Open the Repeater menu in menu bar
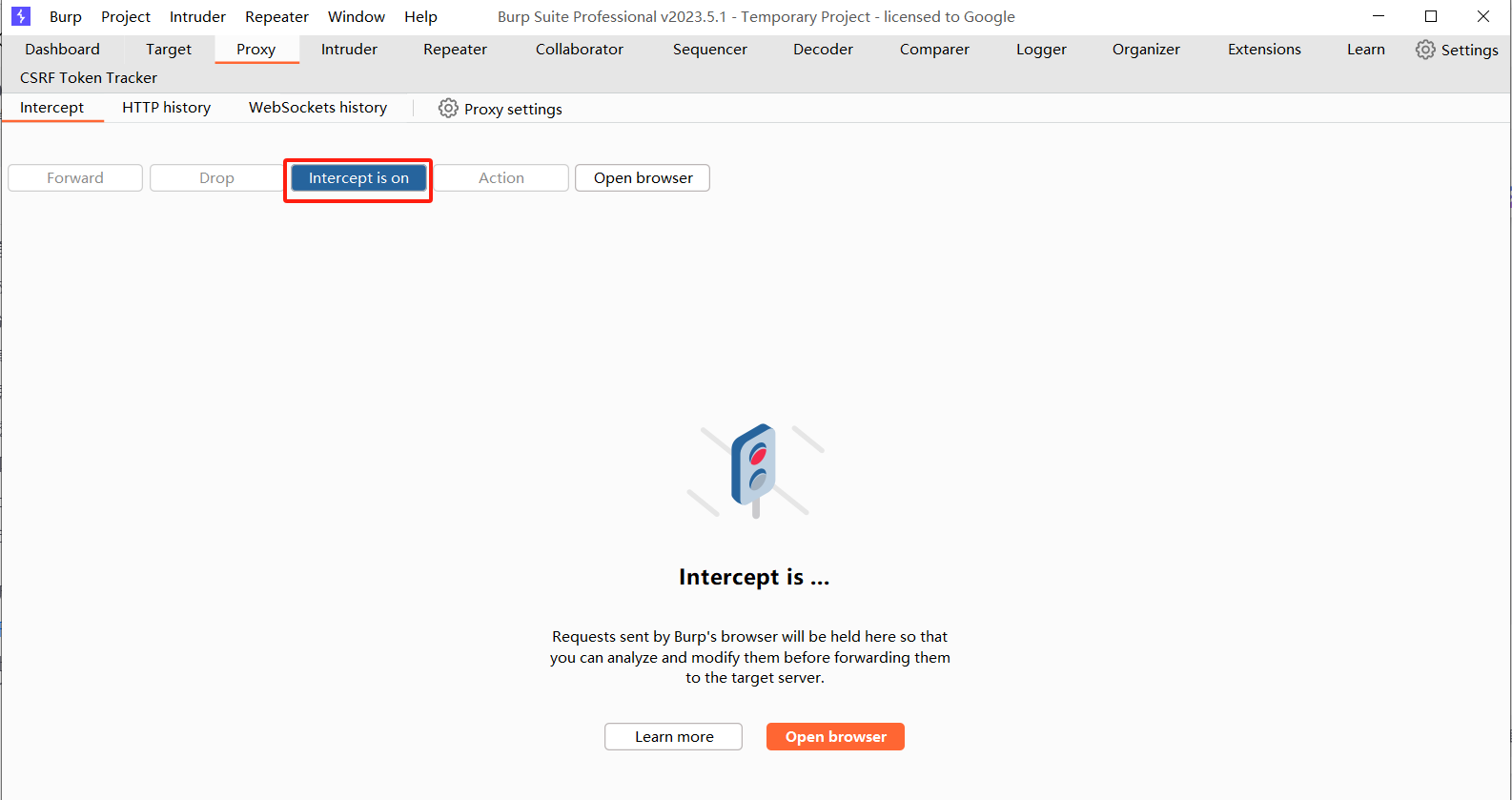 click(276, 16)
